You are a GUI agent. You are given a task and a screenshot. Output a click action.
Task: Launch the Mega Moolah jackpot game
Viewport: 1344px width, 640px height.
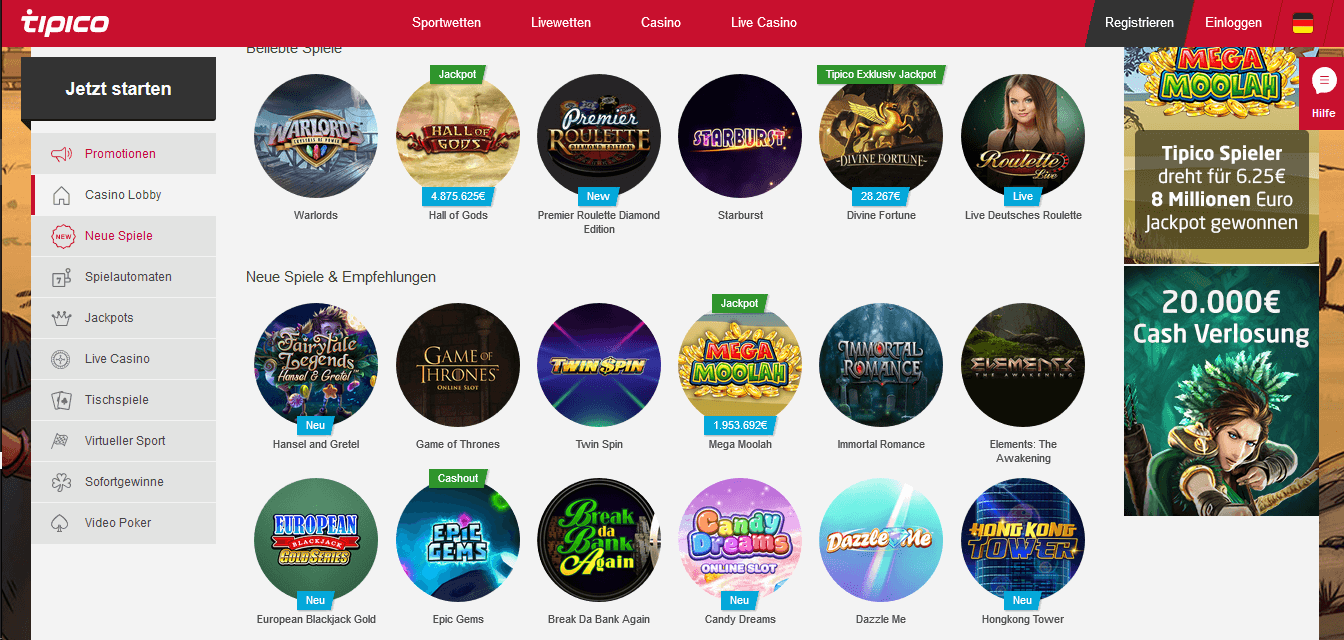click(740, 365)
